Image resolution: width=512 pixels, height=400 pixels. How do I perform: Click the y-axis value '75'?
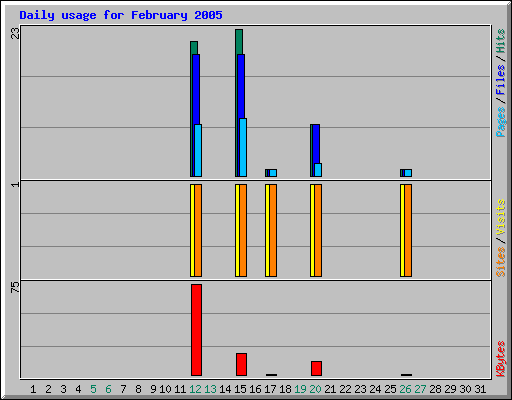[x=15, y=288]
